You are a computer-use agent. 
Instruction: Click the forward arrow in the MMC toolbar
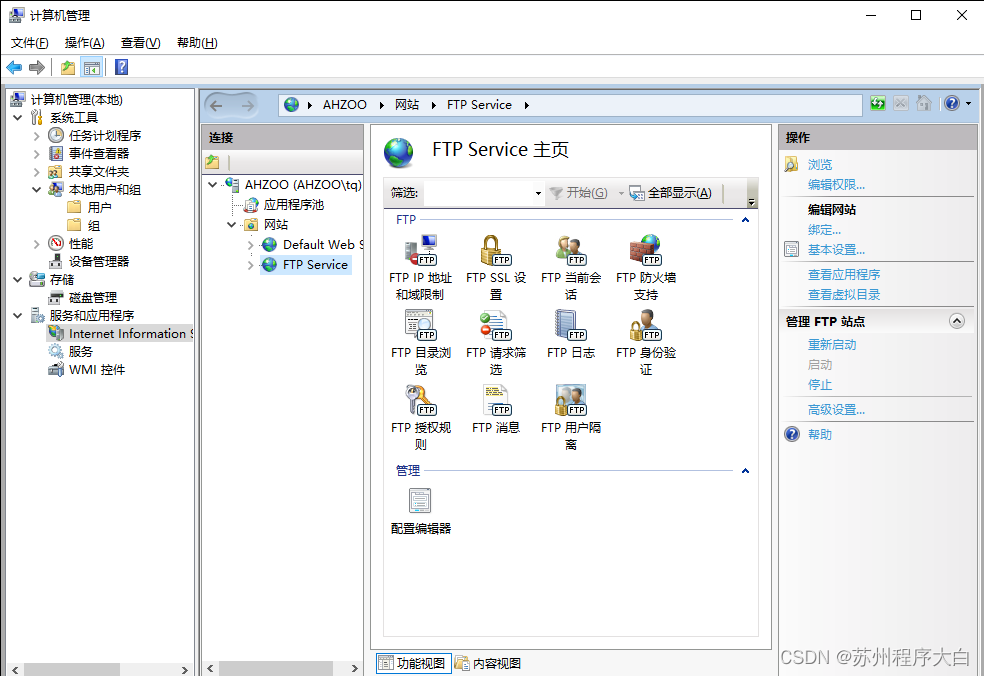click(x=37, y=67)
